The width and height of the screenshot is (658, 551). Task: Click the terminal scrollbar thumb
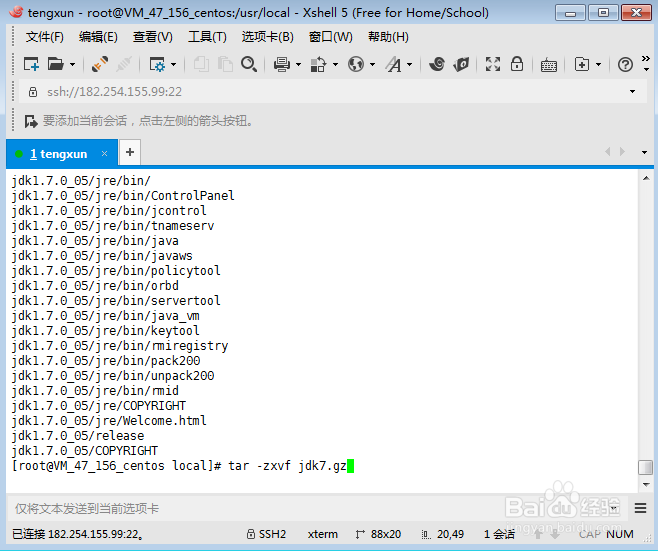click(x=645, y=467)
